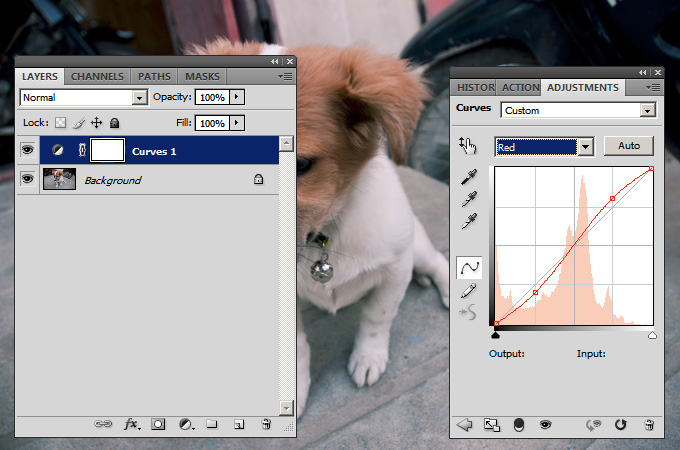This screenshot has width=680, height=450.
Task: Switch adjustments panel to expanded view icon
Action: click(x=492, y=425)
